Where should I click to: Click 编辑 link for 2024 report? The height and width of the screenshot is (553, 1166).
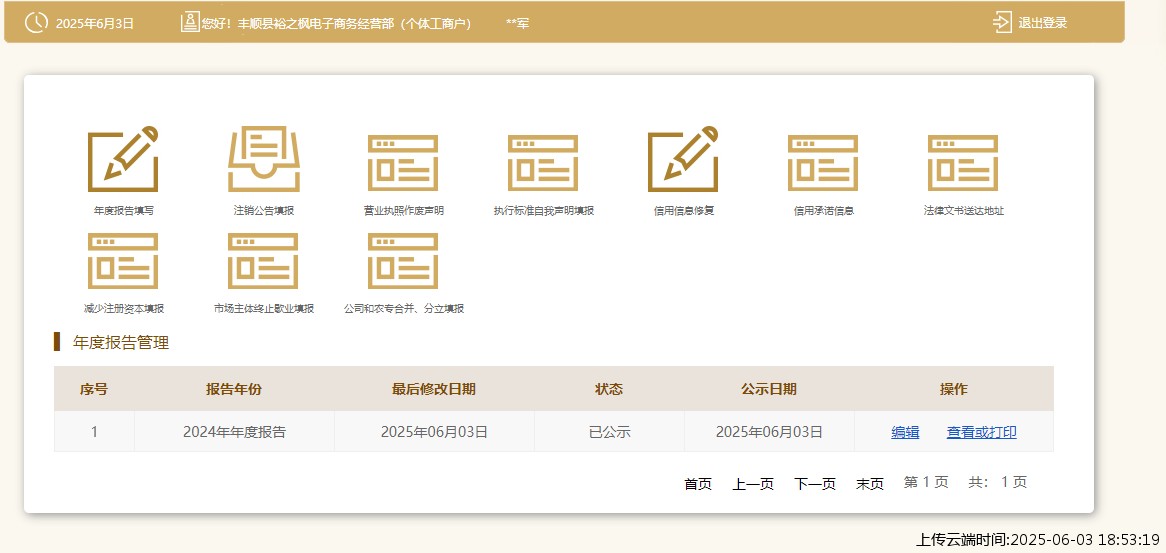(905, 432)
